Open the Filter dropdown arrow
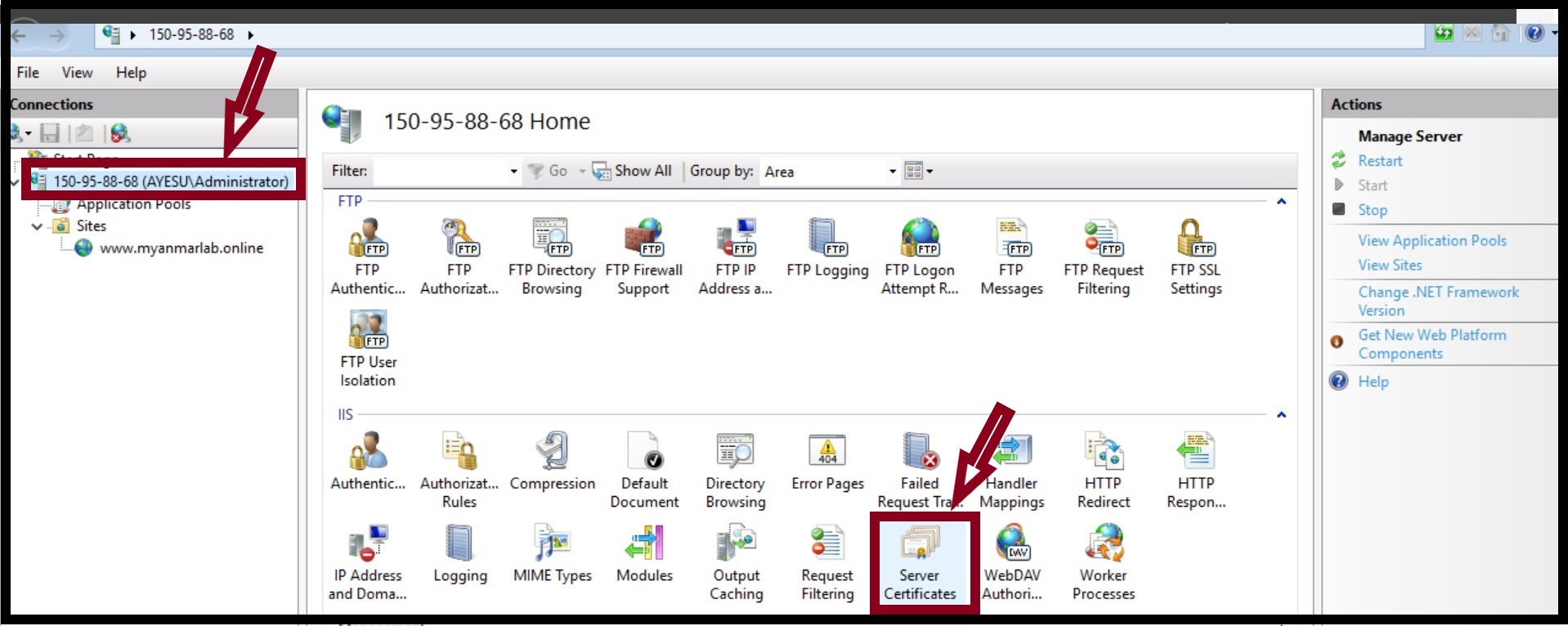Screen dimensions: 1568x626 pyautogui.click(x=513, y=172)
